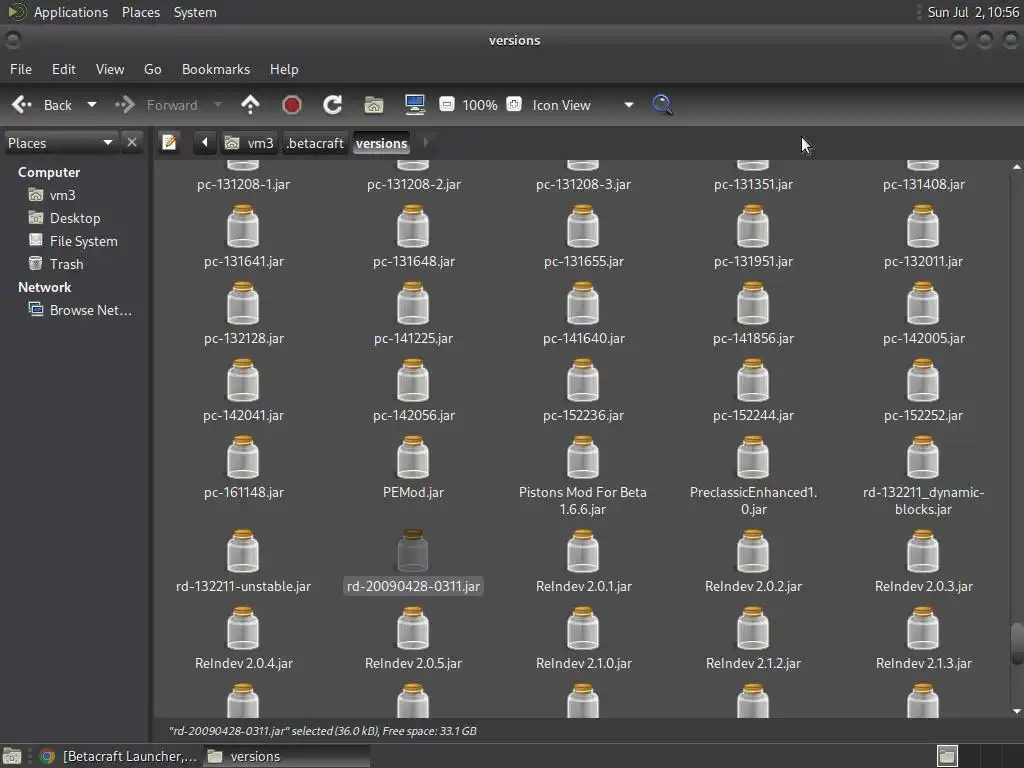Open the File menu
This screenshot has height=768, width=1024.
coord(21,69)
